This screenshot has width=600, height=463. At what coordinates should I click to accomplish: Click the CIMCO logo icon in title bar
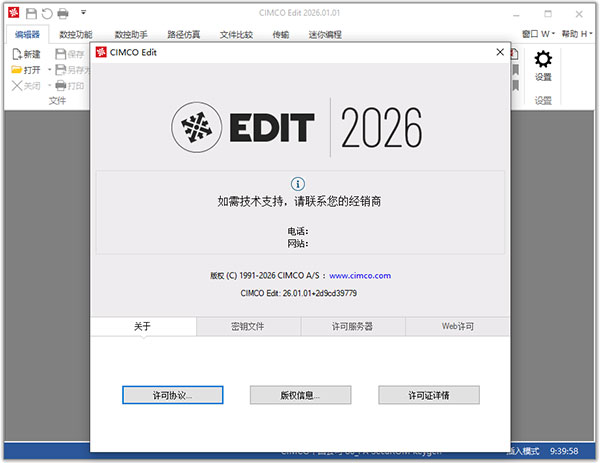pos(14,13)
